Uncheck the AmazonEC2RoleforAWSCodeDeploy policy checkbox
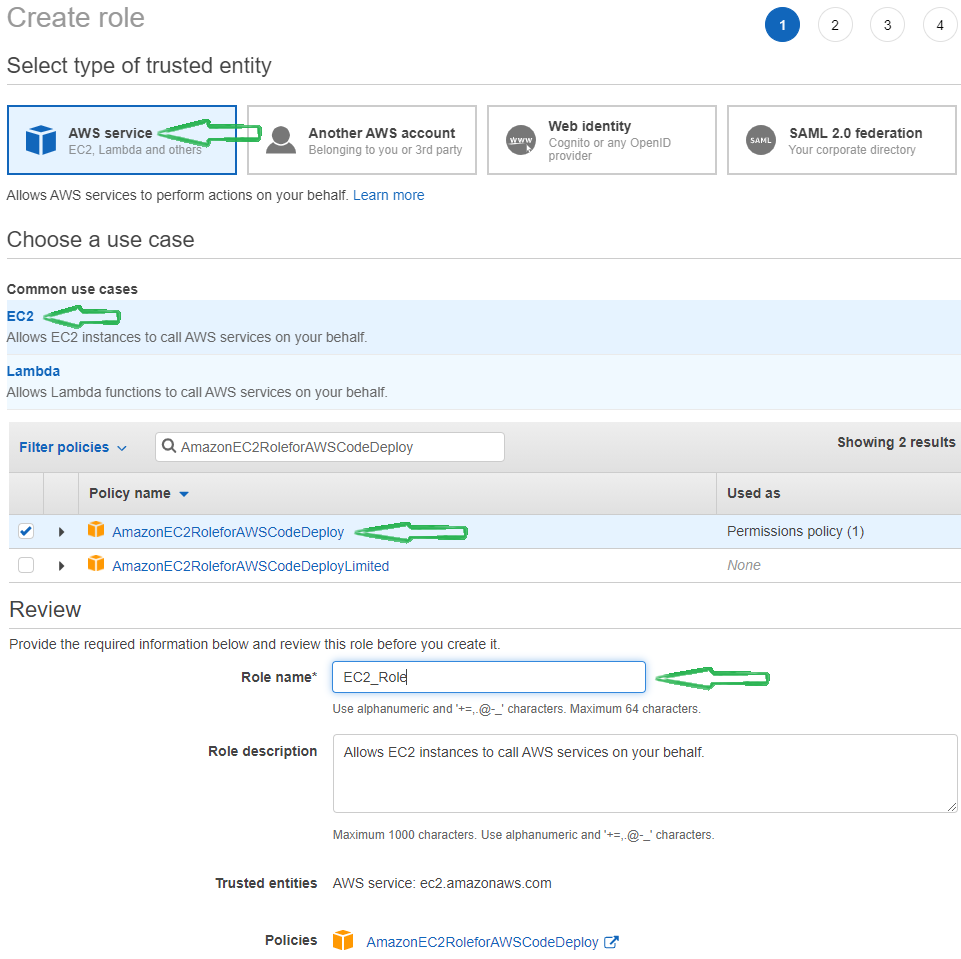The image size is (961, 959). (x=26, y=531)
